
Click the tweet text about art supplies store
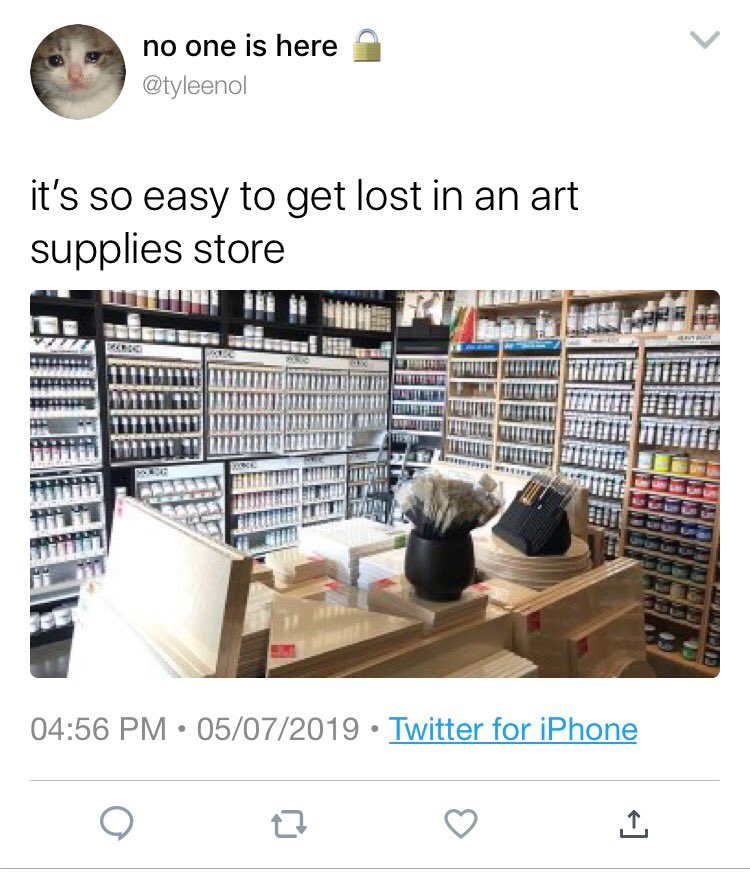click(x=304, y=222)
